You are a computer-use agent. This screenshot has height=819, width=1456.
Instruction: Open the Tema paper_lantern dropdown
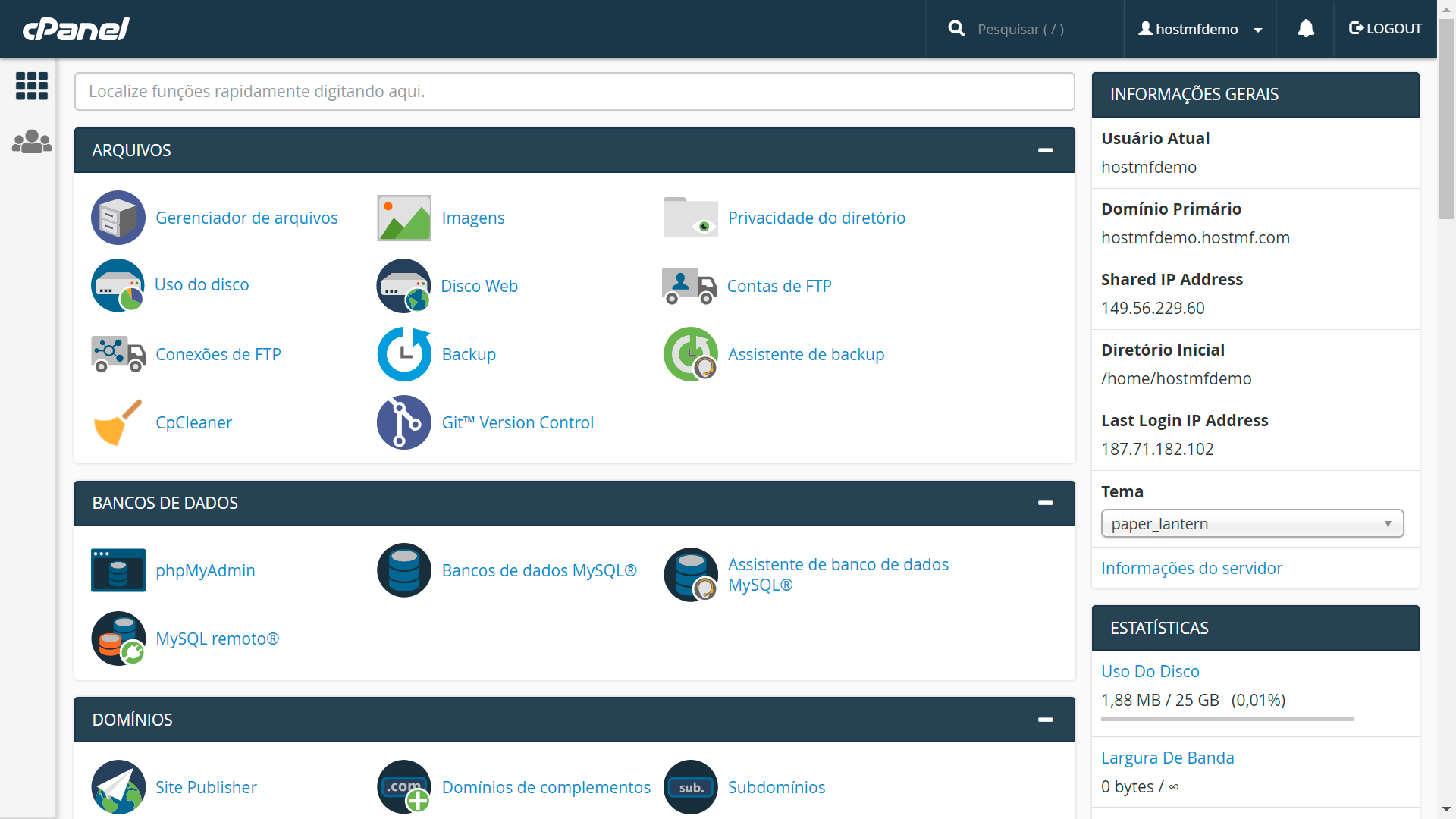(1252, 523)
